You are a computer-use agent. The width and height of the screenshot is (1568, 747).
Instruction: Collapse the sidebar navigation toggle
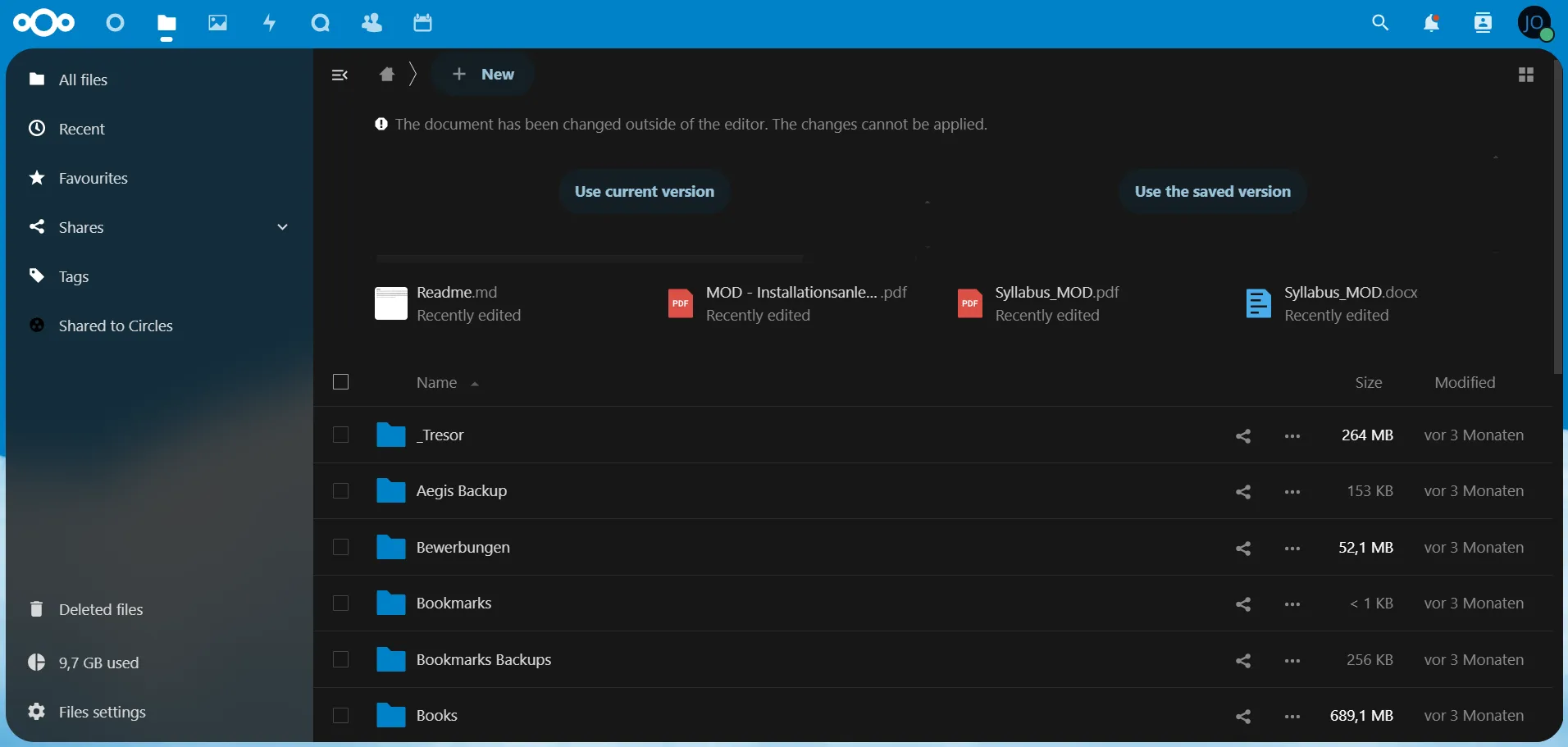pyautogui.click(x=340, y=75)
